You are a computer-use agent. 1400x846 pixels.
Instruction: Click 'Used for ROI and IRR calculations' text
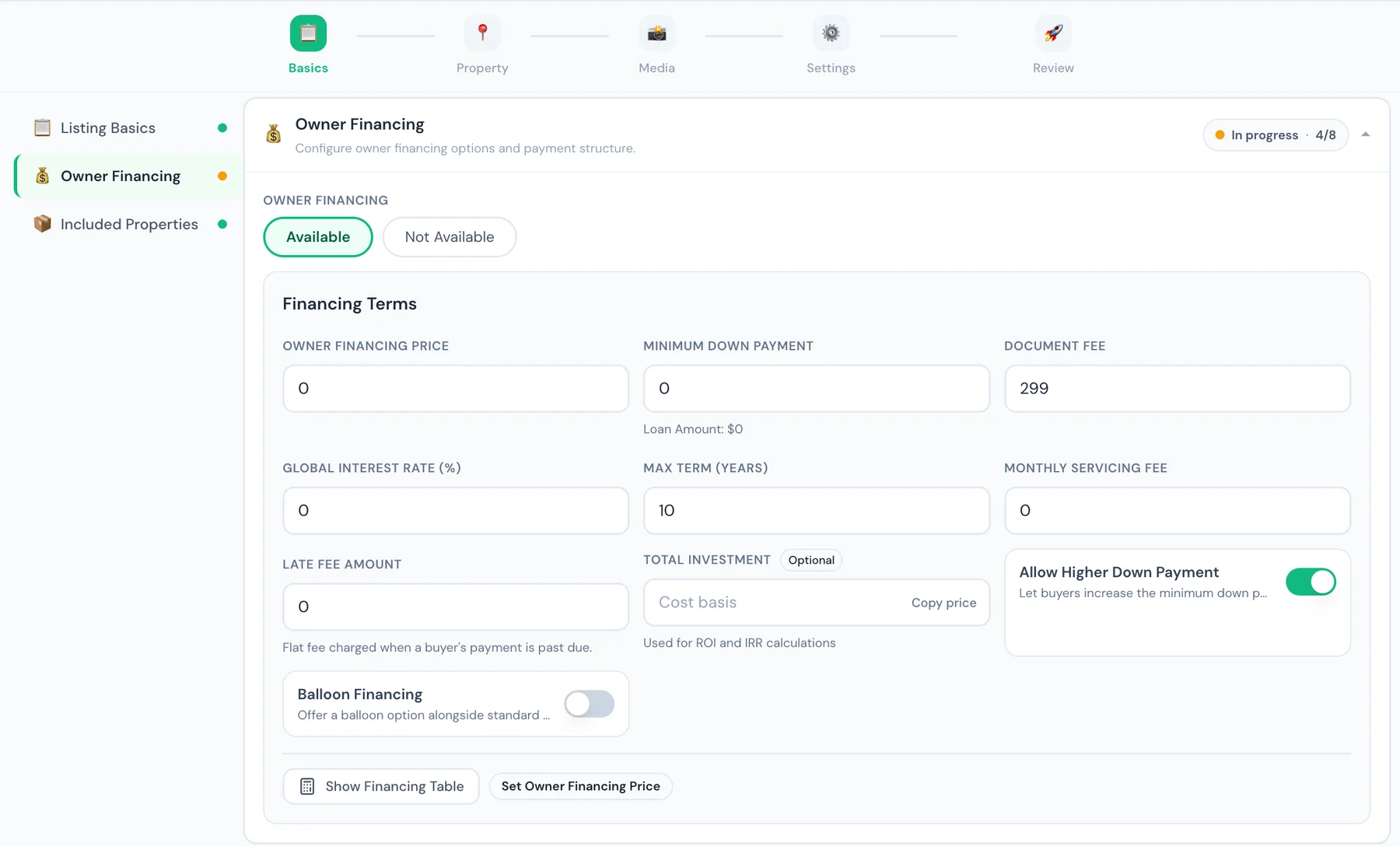(740, 643)
